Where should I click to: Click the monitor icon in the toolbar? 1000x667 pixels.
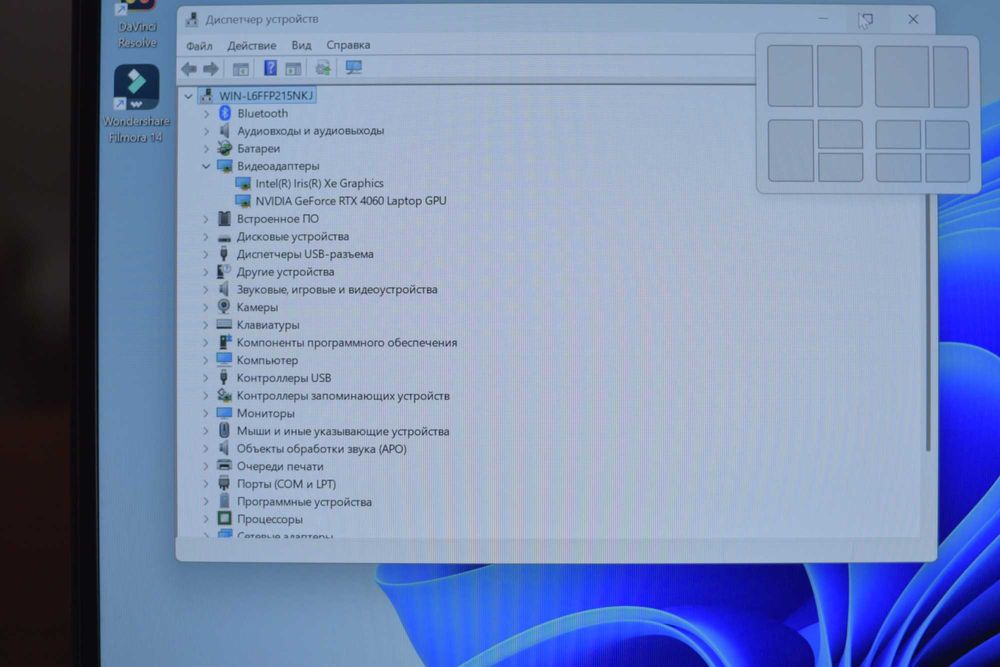point(353,67)
